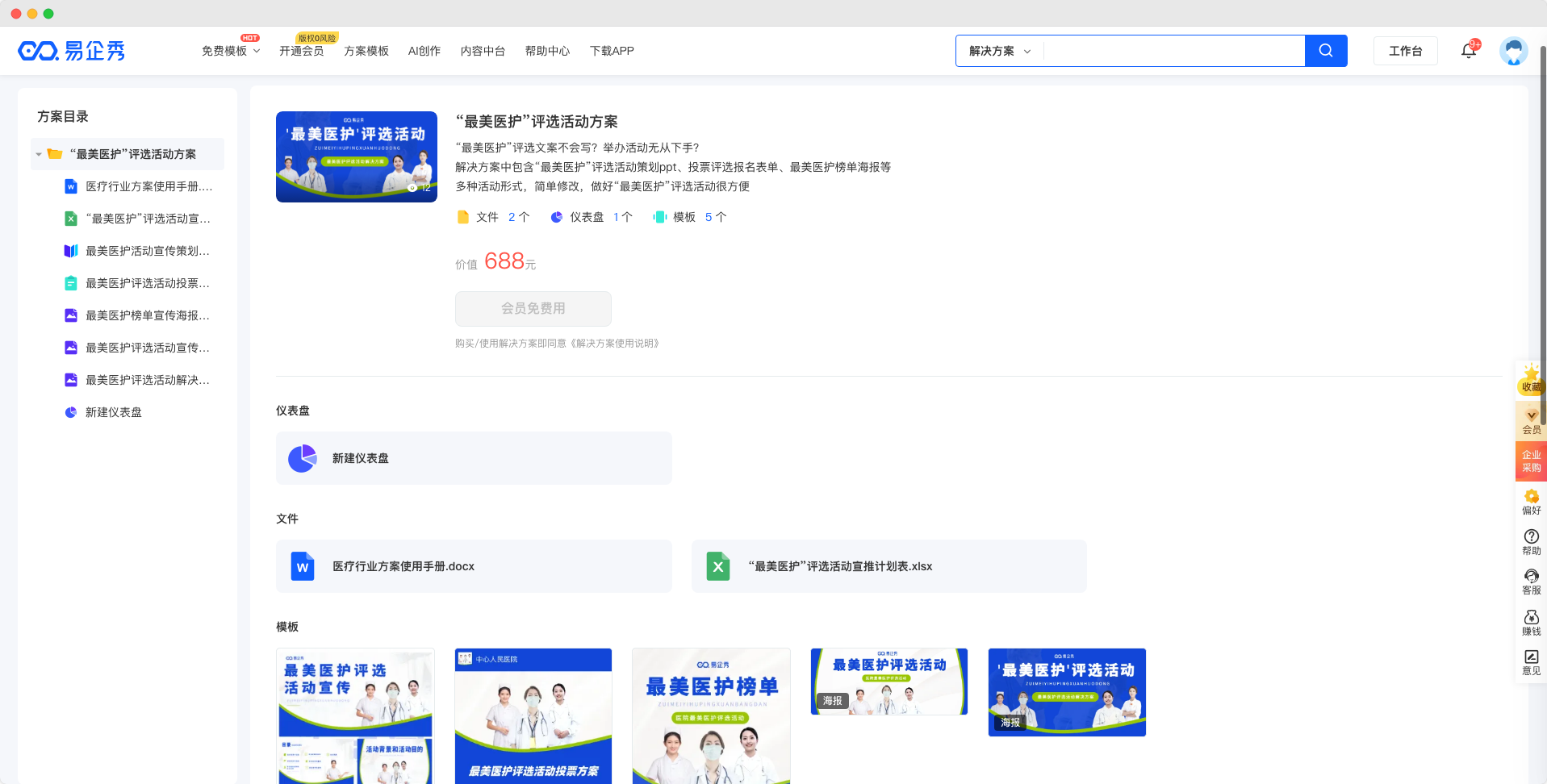Focus the search input field

(1174, 51)
